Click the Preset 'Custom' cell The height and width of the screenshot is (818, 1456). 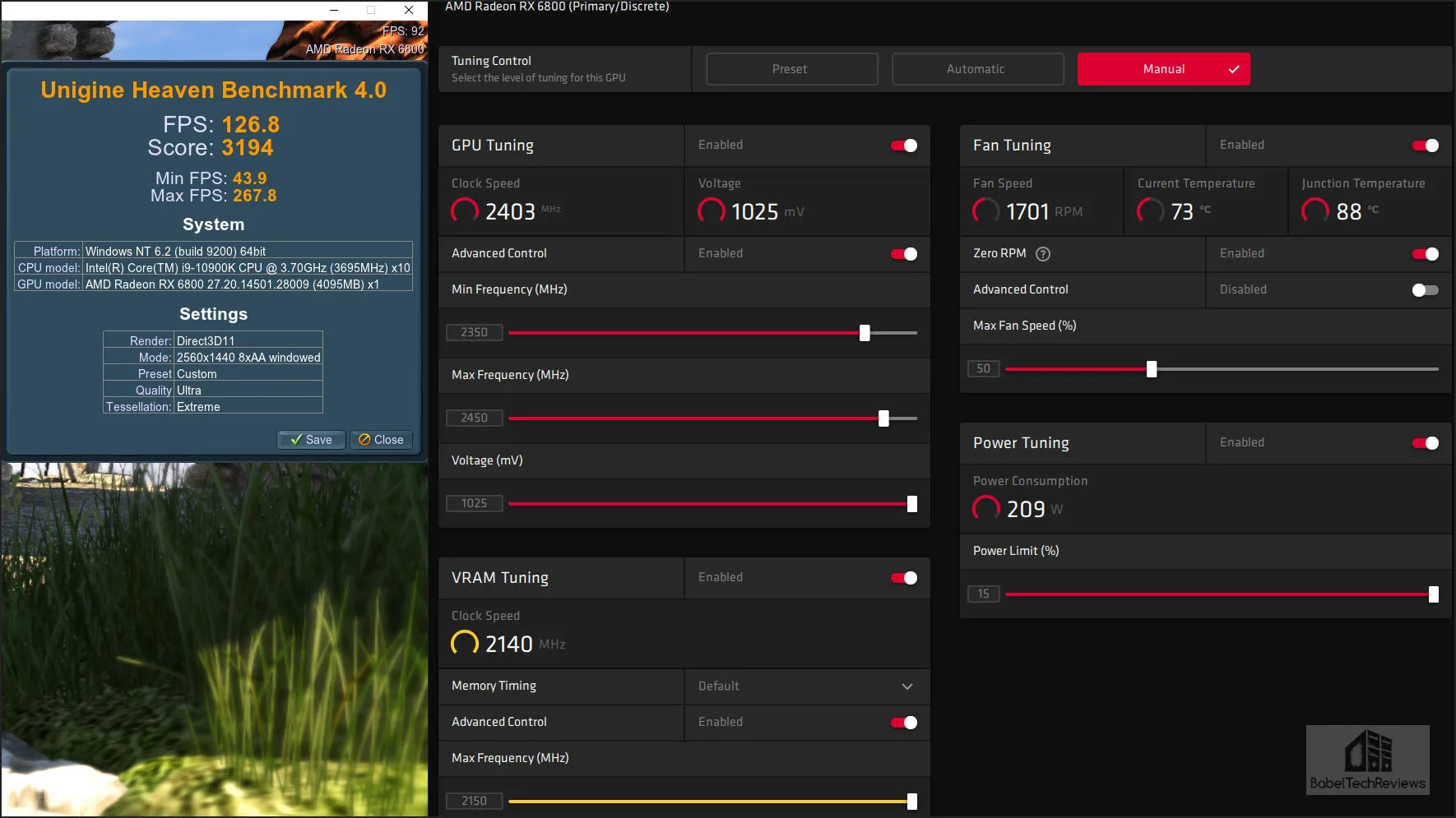tap(248, 373)
